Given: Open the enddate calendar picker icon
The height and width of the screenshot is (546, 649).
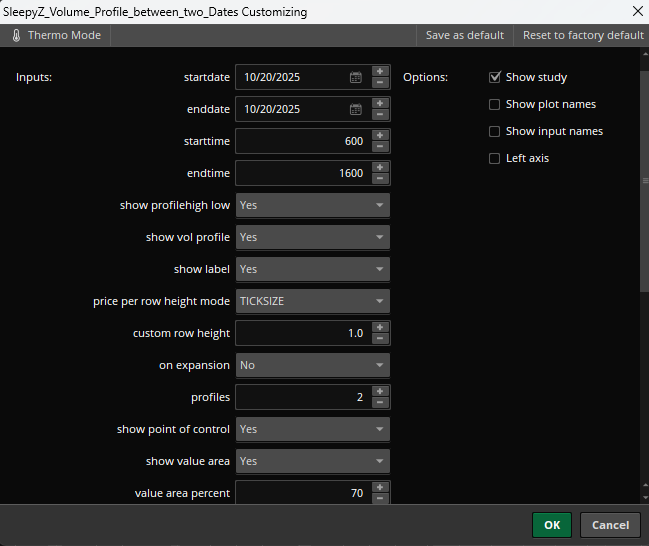Looking at the screenshot, I should click(x=356, y=109).
